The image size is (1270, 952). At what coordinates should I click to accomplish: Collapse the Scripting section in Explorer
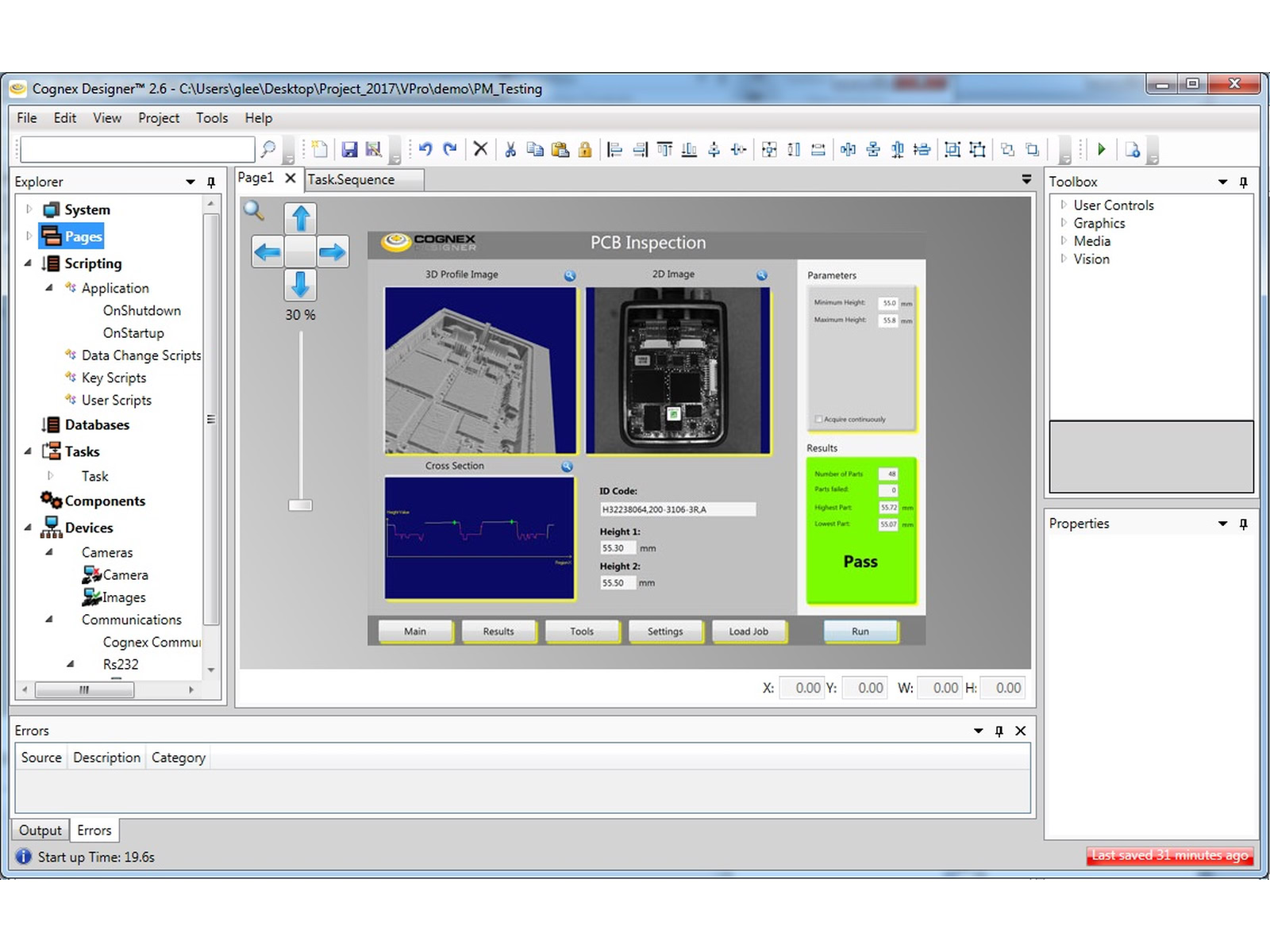(x=27, y=263)
